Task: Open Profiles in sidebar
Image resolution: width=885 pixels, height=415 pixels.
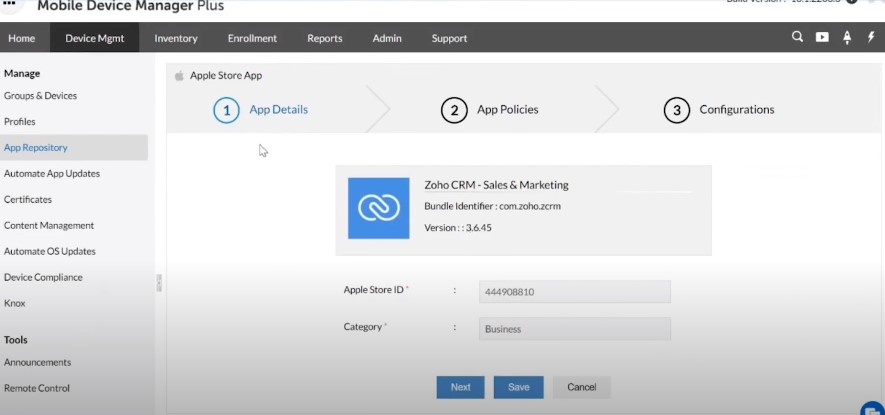Action: (20, 121)
